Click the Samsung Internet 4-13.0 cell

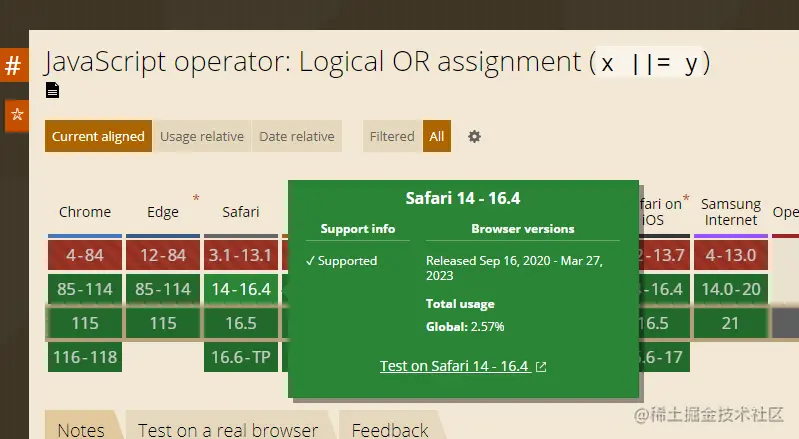click(731, 255)
